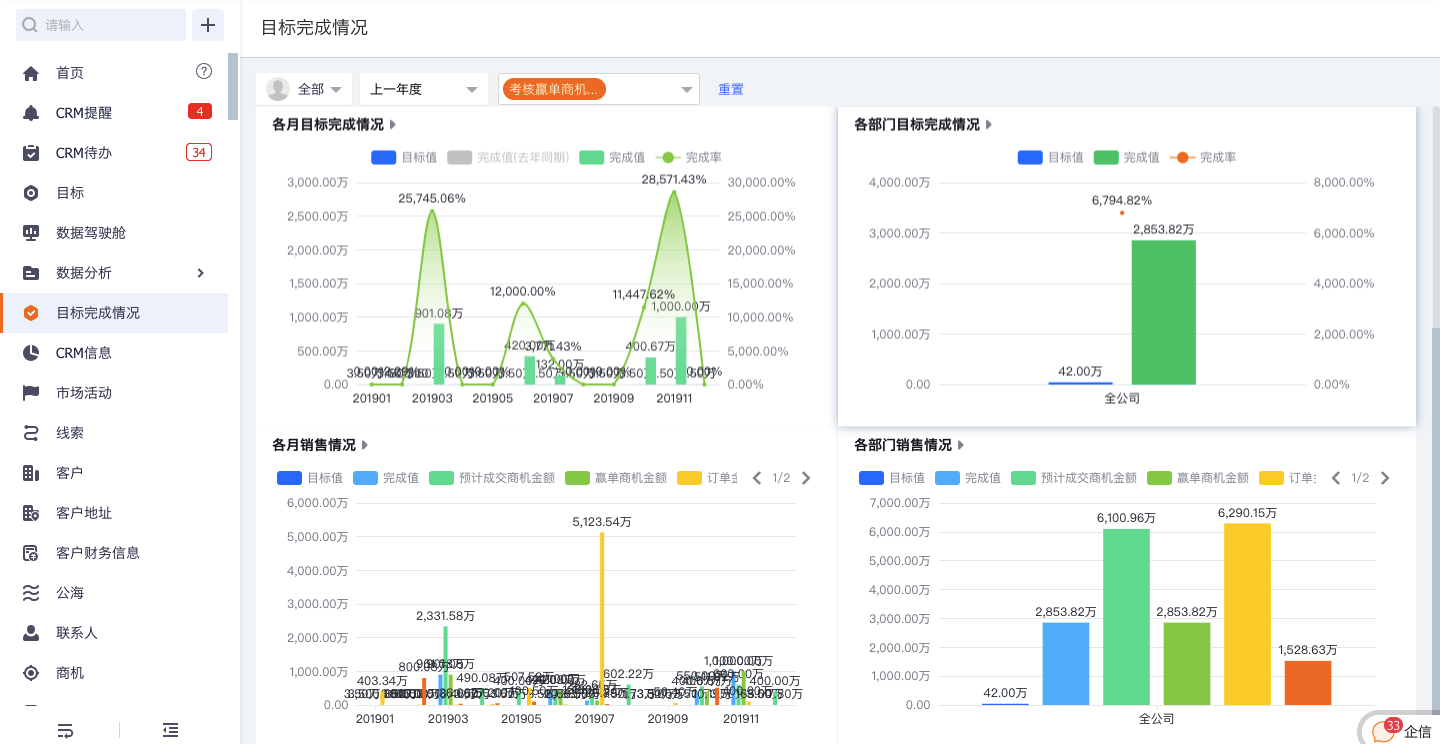Click the 首页 home icon

(31, 73)
